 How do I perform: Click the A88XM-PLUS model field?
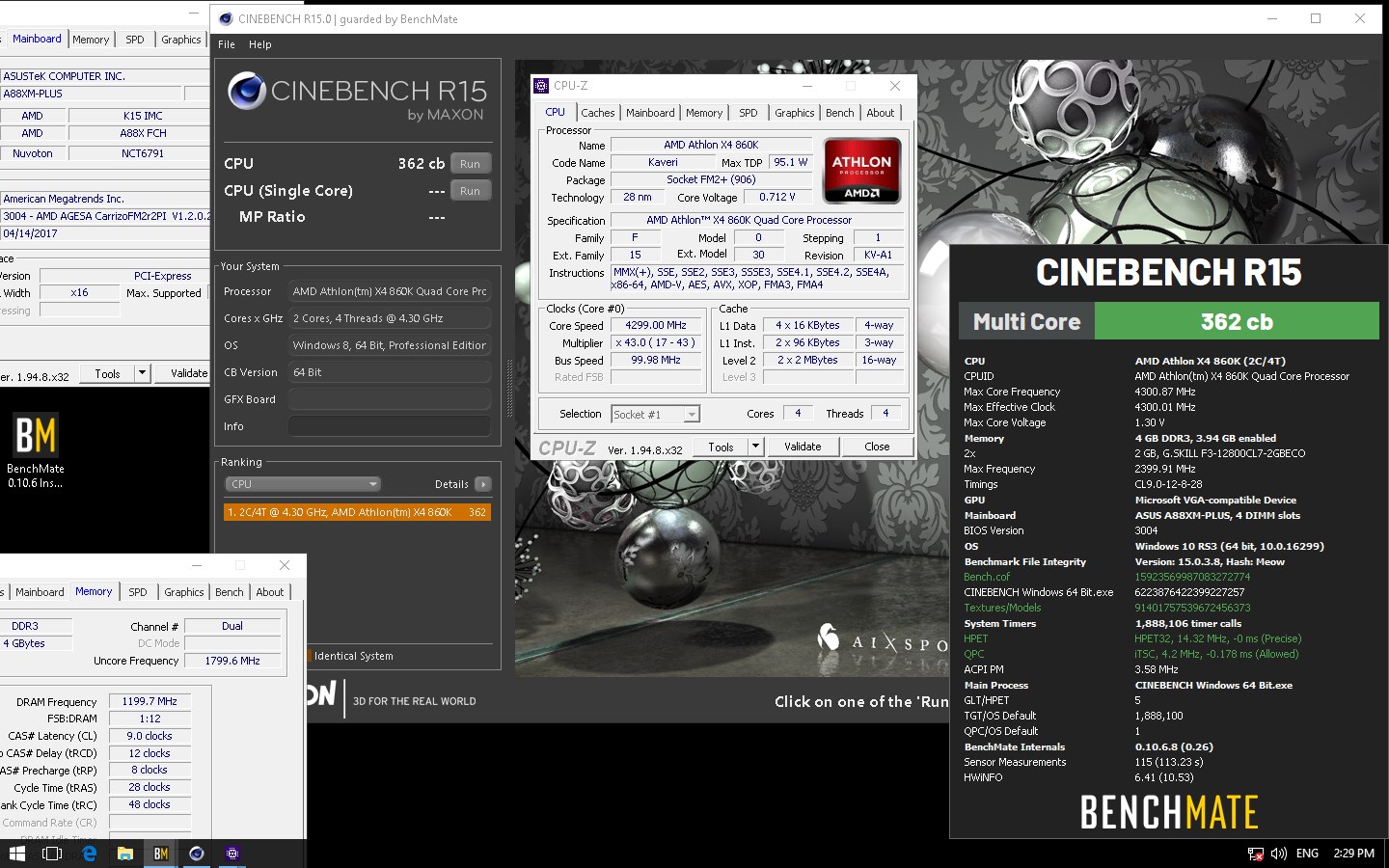click(x=91, y=94)
